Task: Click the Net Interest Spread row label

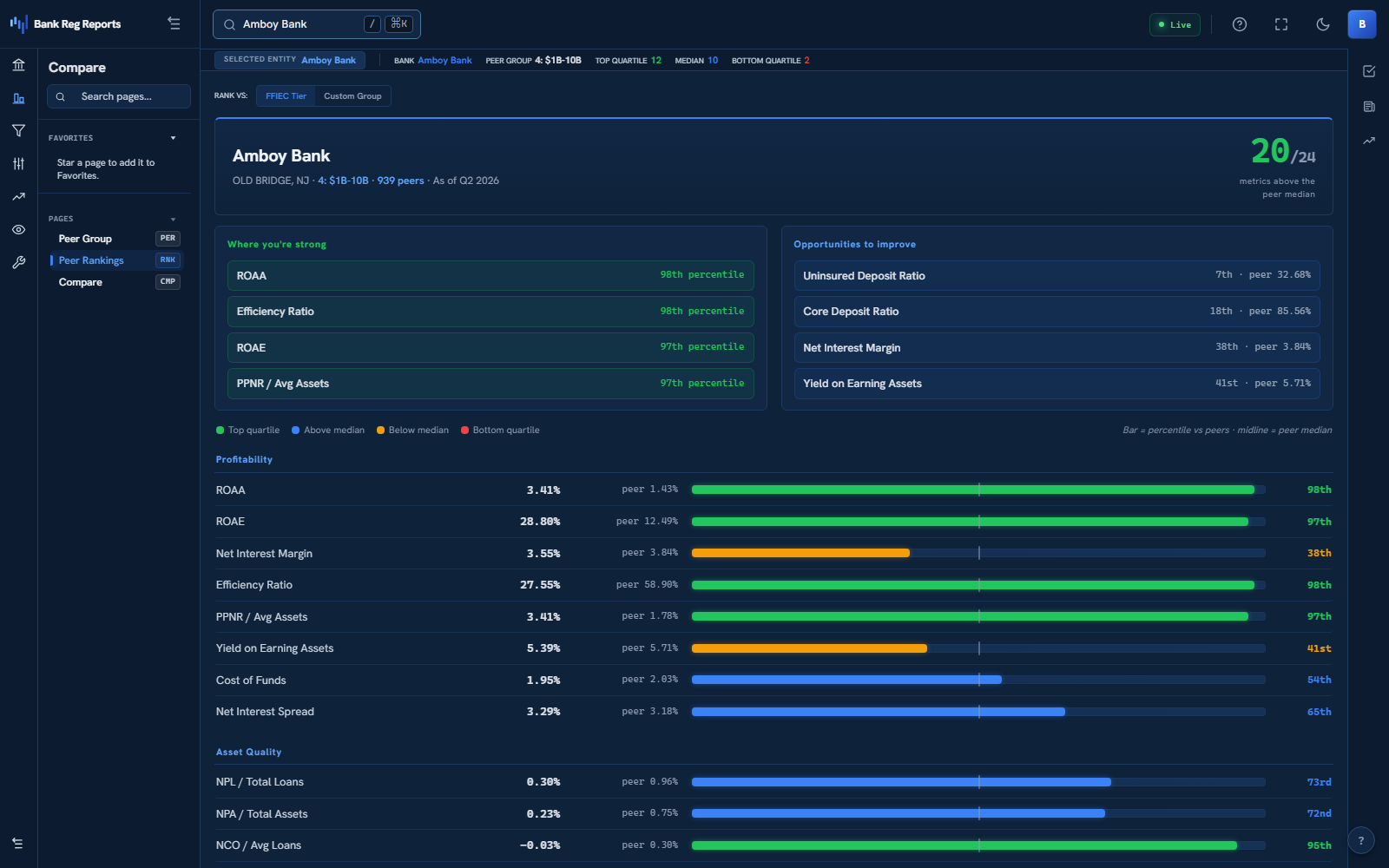Action: click(x=265, y=712)
